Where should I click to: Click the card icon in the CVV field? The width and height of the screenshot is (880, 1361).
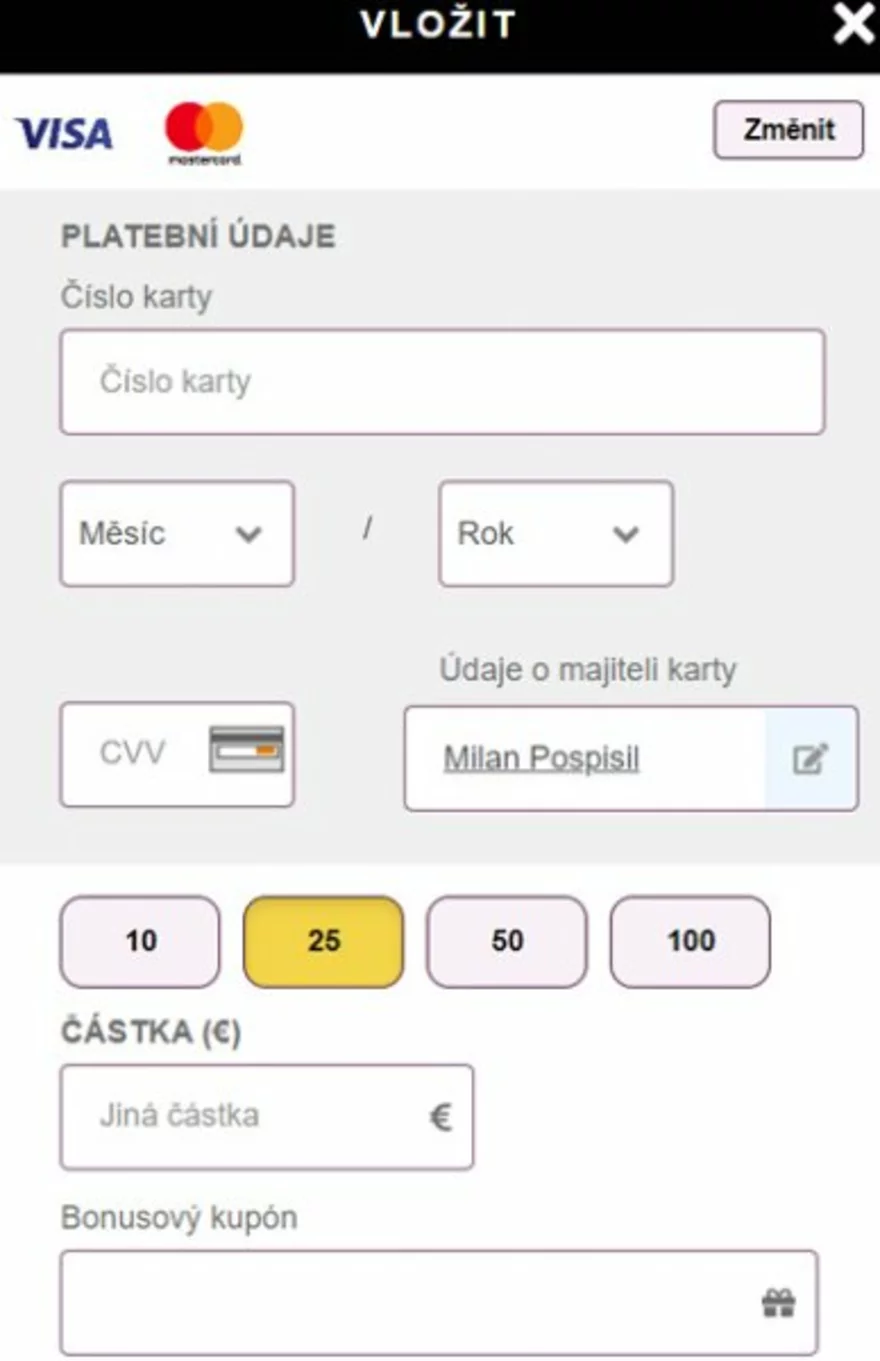[x=246, y=750]
